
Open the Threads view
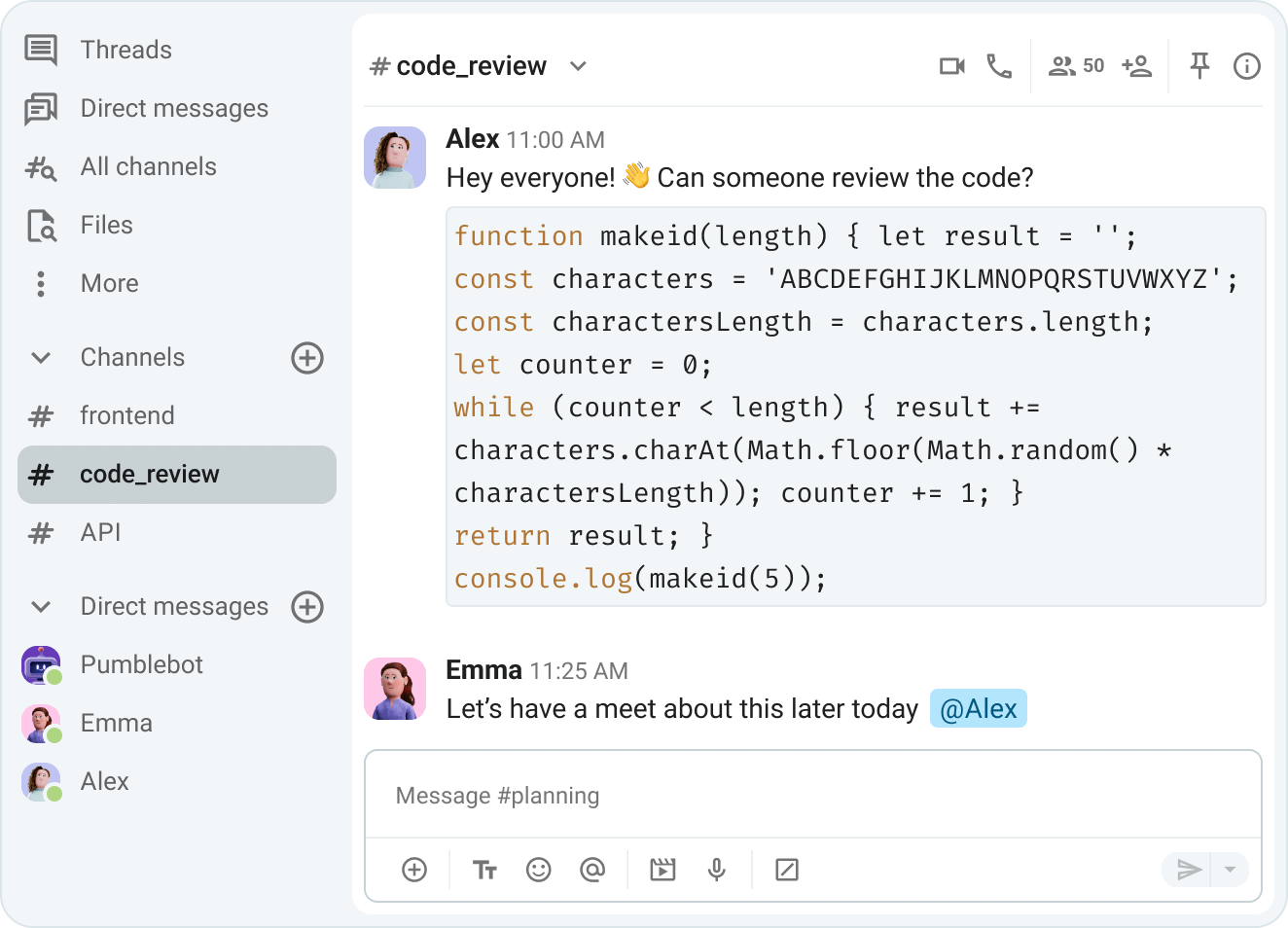125,49
